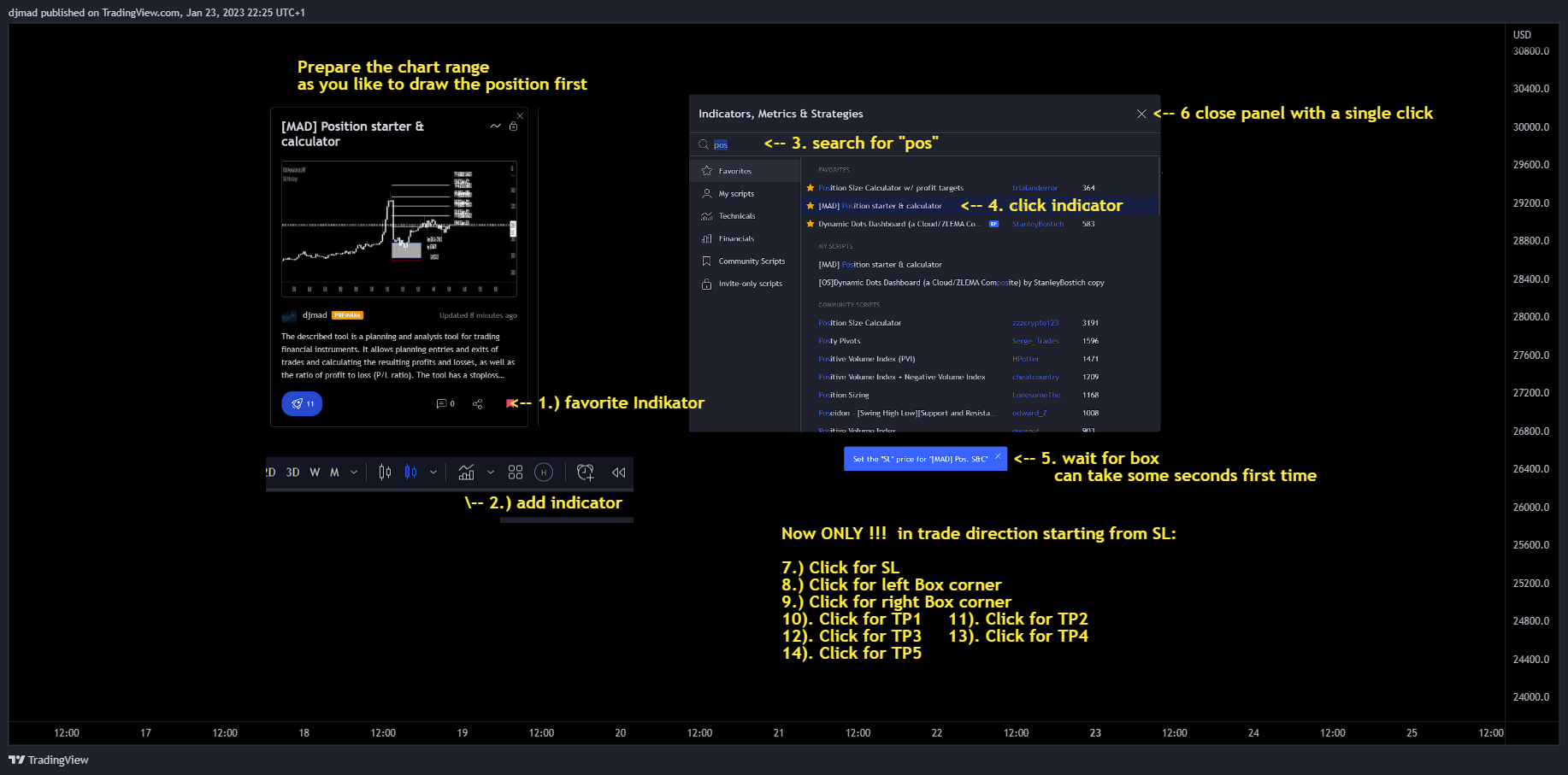Screen dimensions: 1568x775
Task: Open the Indicators toolbar icon
Action: (466, 473)
